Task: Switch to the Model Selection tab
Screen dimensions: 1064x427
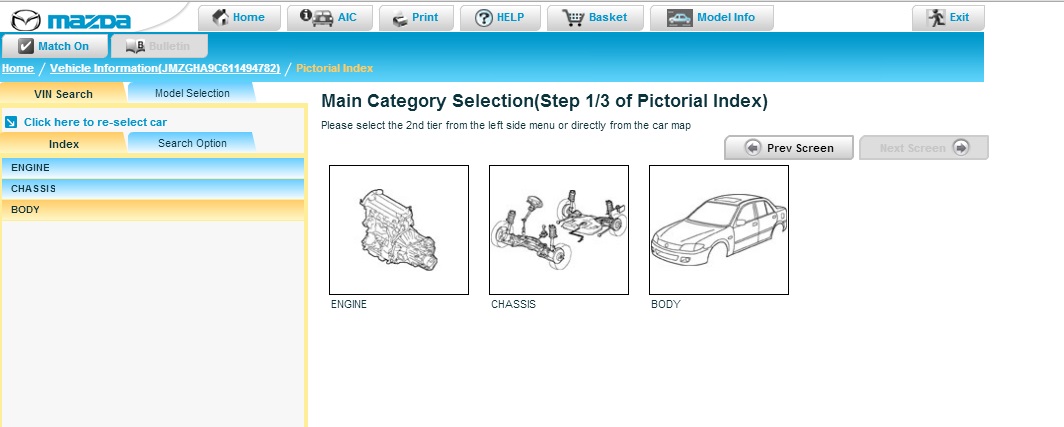Action: (192, 93)
